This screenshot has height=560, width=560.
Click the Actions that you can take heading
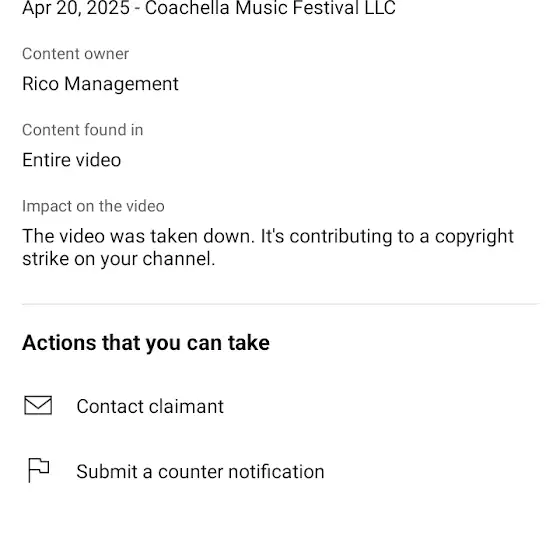coord(146,343)
